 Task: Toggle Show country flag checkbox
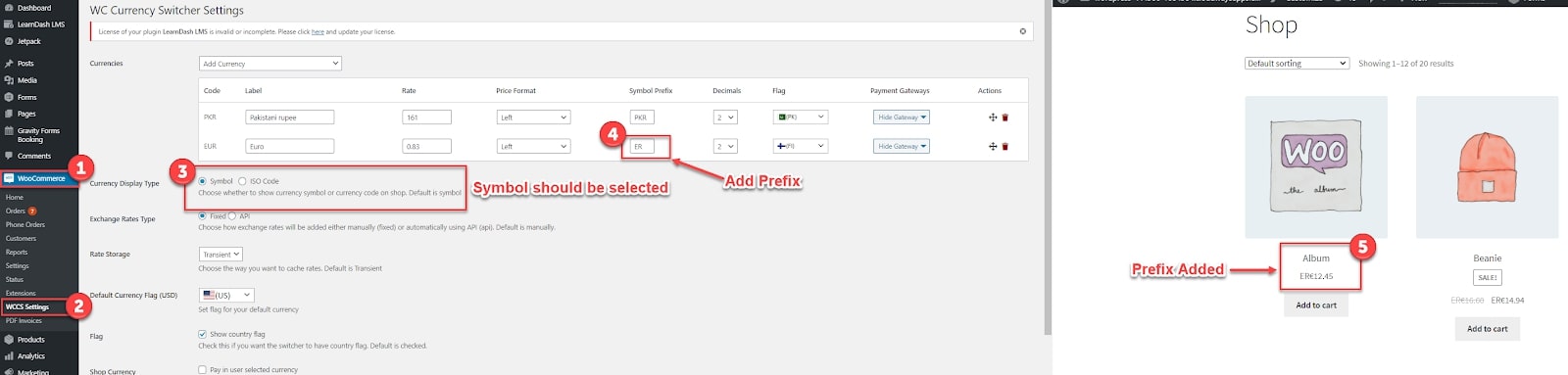click(x=203, y=334)
